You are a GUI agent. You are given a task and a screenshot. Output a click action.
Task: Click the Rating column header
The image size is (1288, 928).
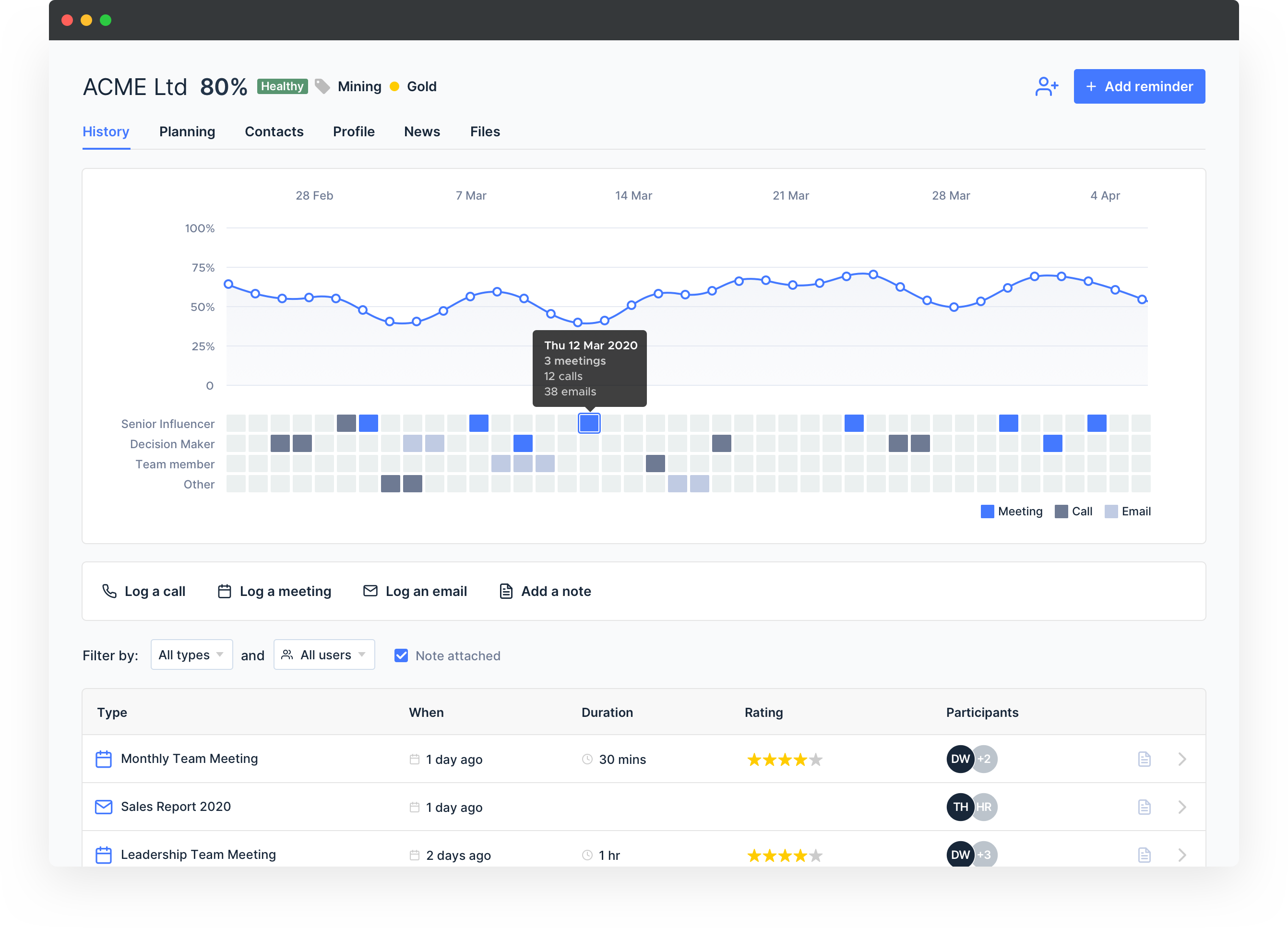coord(763,712)
